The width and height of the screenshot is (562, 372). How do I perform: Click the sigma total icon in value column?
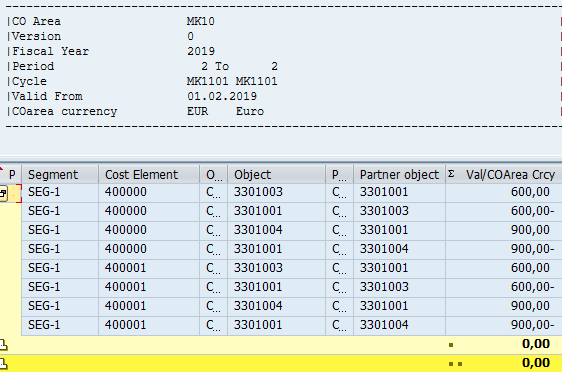coord(451,175)
